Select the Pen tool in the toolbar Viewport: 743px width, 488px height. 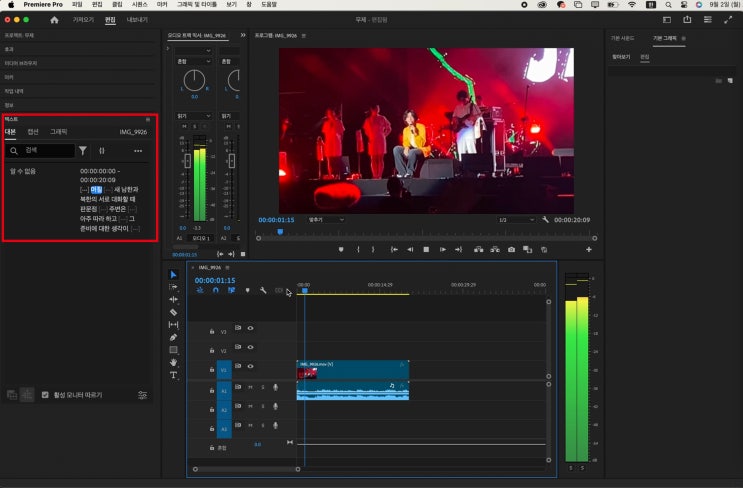(x=173, y=337)
